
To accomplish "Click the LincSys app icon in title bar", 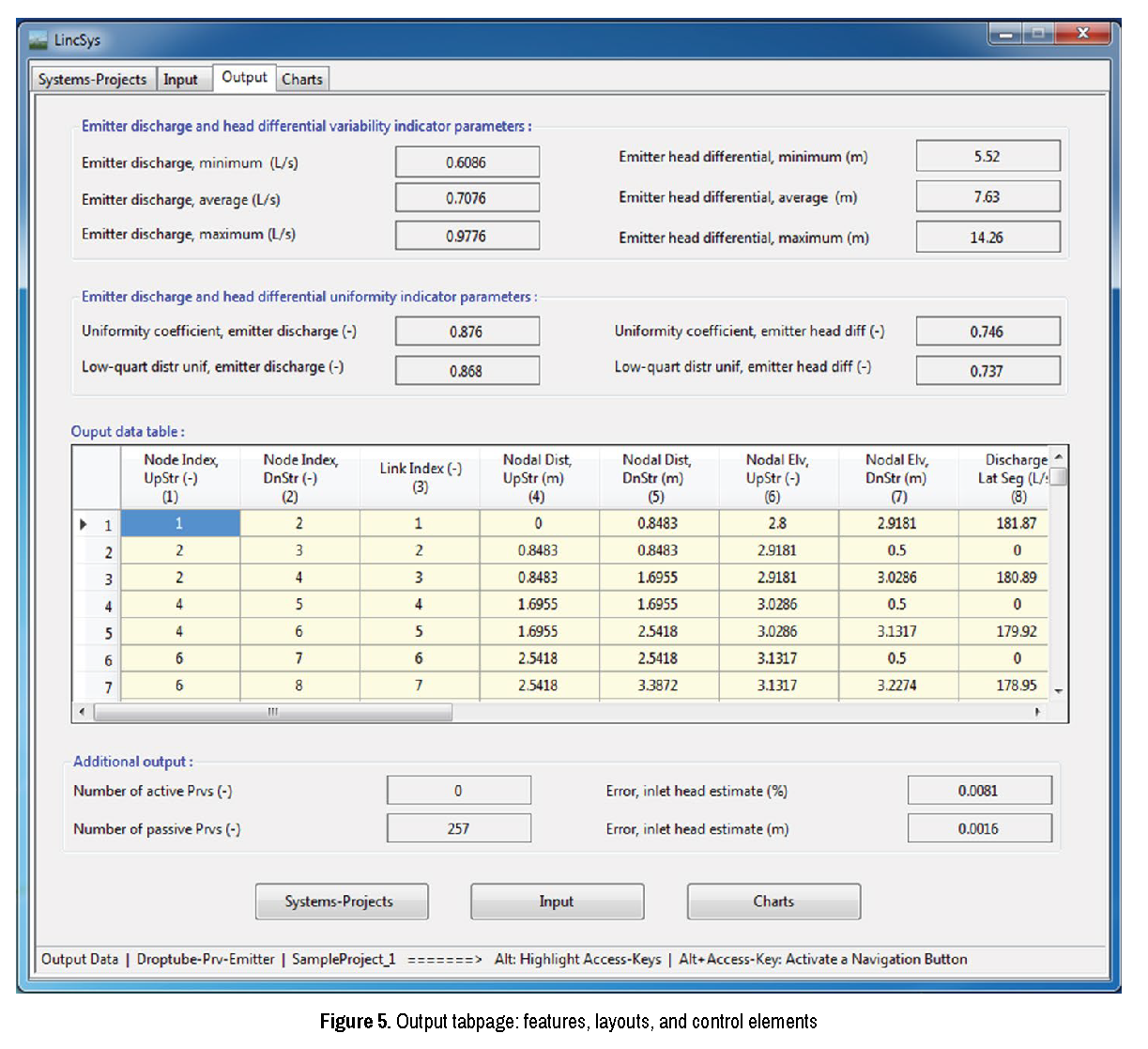I will 38,40.
